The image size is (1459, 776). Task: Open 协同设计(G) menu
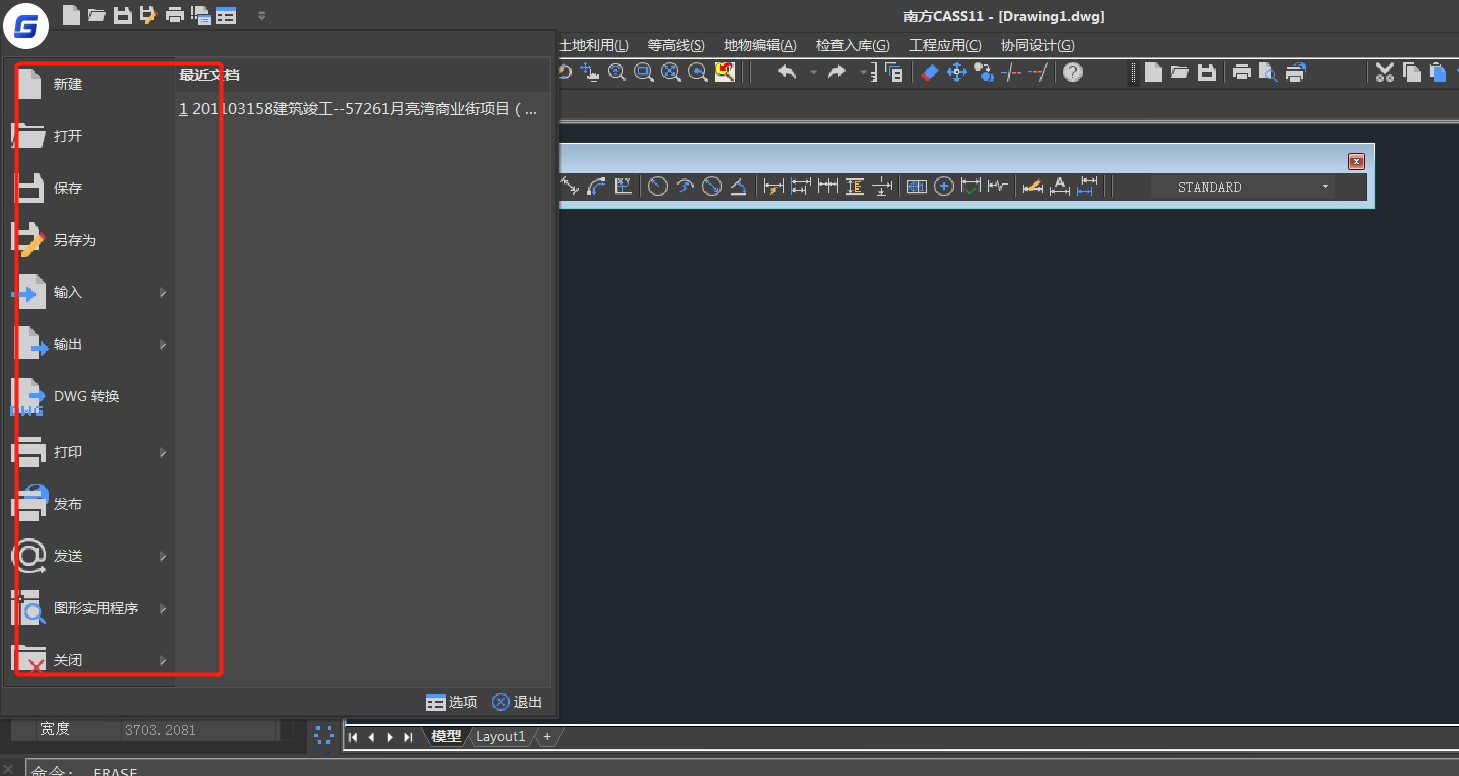point(1038,45)
